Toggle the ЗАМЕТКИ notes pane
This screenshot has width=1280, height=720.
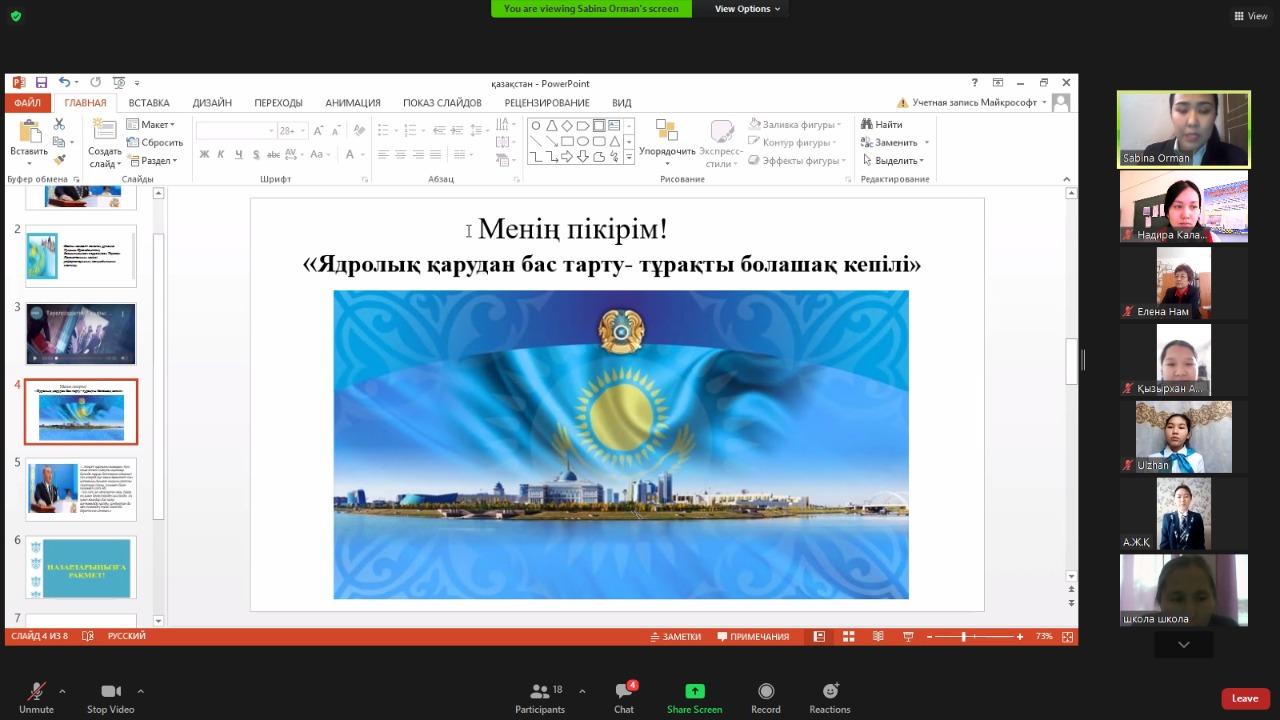[675, 637]
